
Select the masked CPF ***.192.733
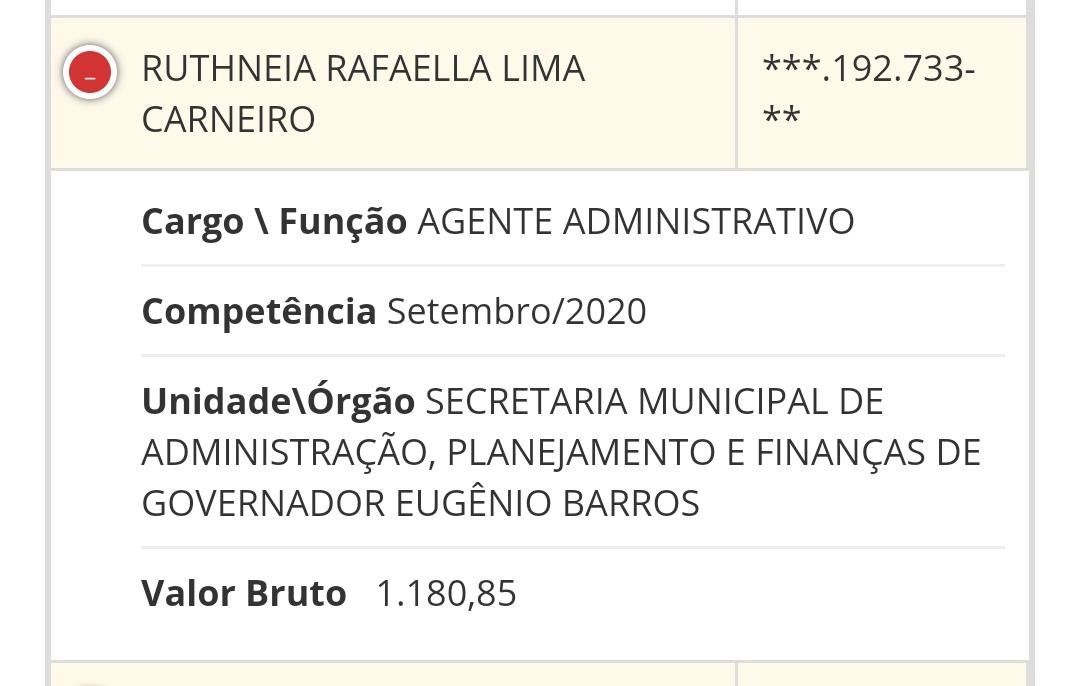coord(869,69)
